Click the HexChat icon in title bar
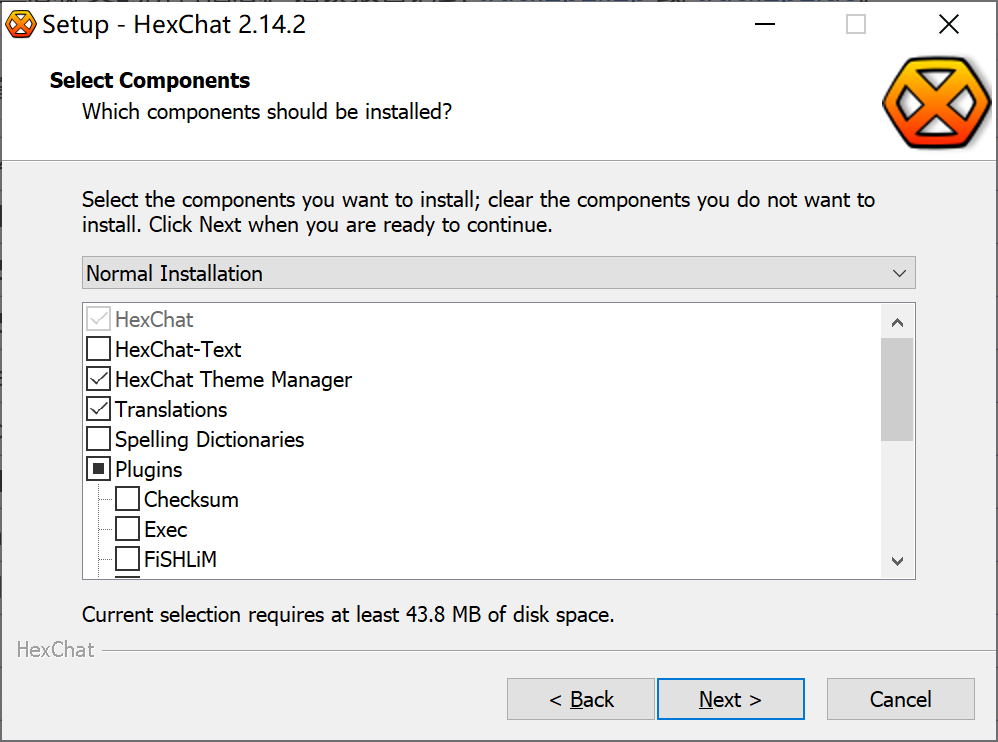This screenshot has width=998, height=742. click(x=21, y=25)
